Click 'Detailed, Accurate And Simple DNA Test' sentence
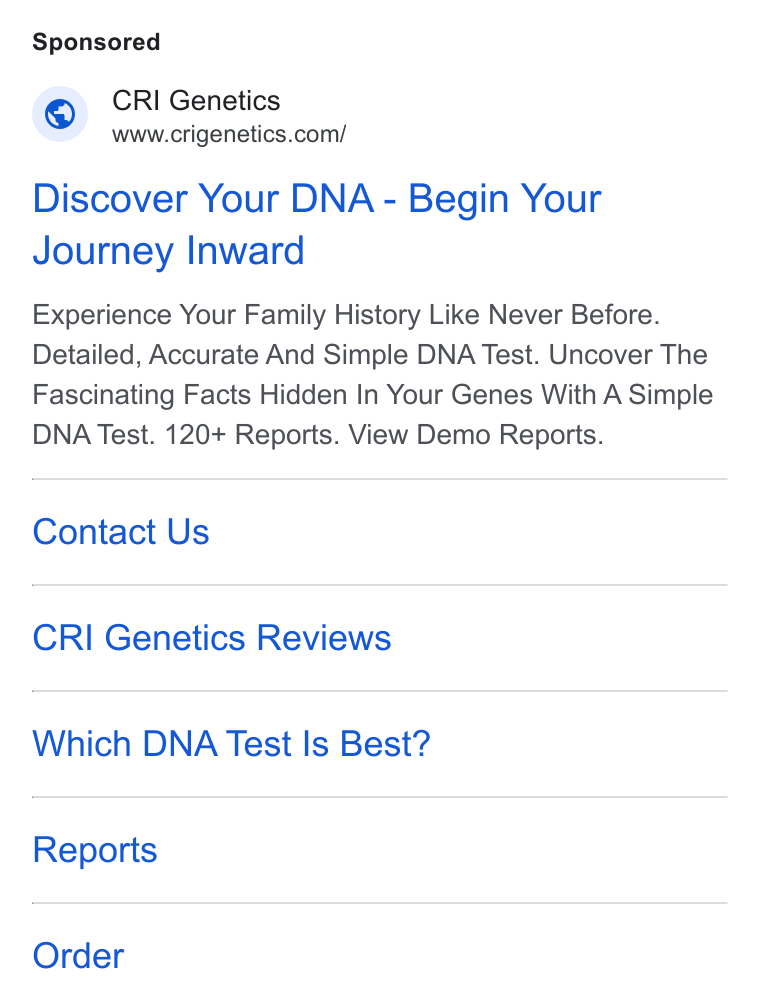The height and width of the screenshot is (1008, 760). click(286, 355)
